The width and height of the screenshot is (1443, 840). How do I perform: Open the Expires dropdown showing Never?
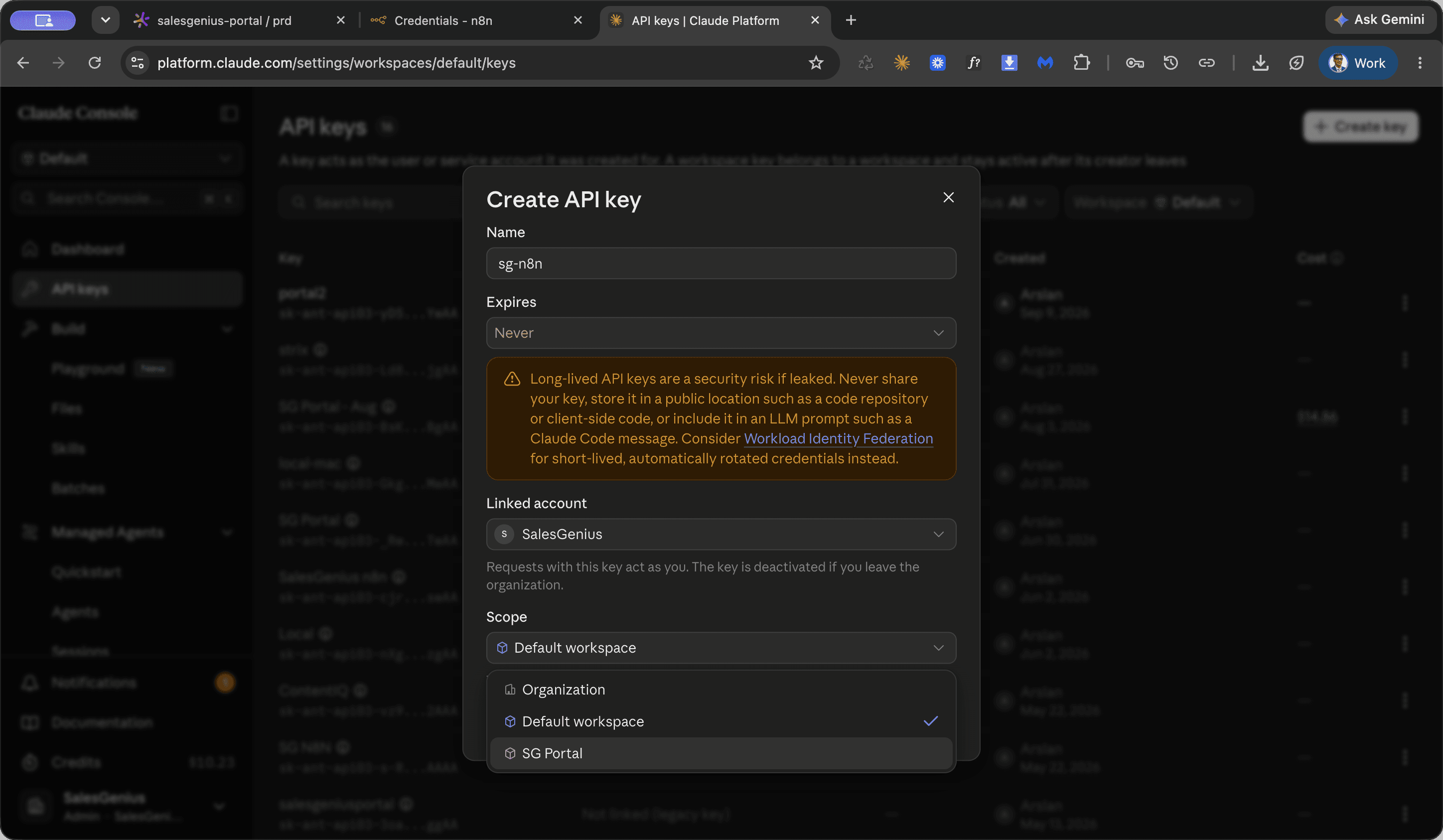(721, 333)
